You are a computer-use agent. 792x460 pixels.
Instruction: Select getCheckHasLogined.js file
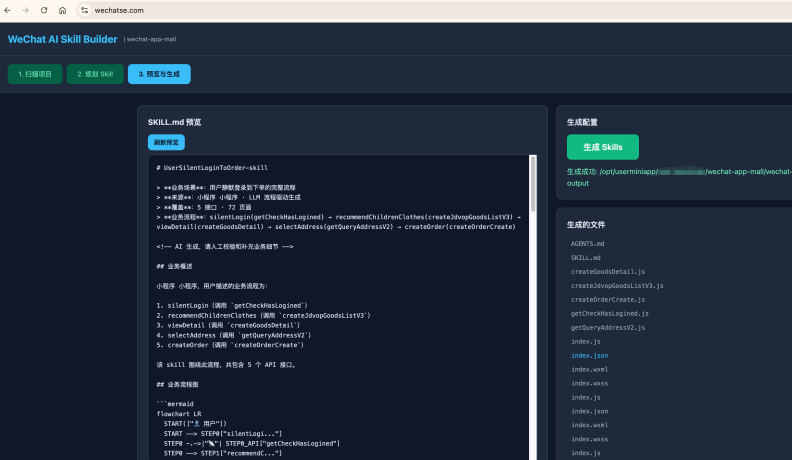click(610, 314)
